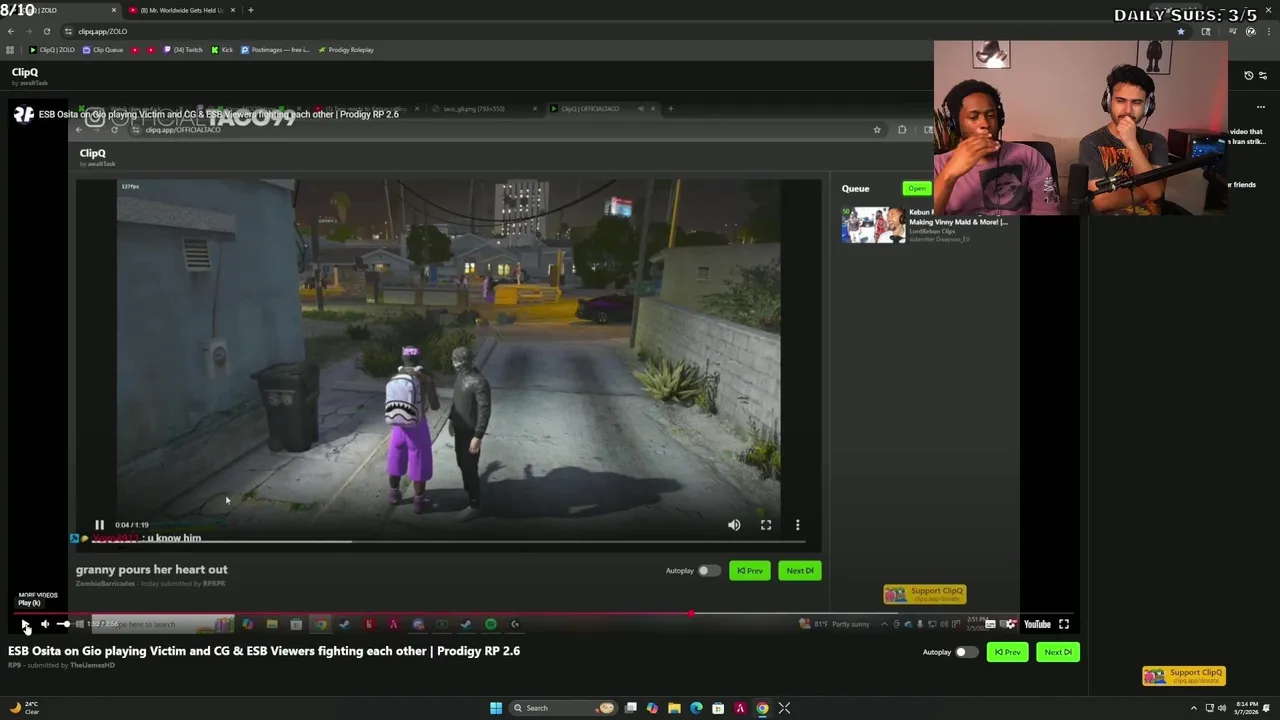Screen dimensions: 1280x720
Task: Open Clip Queue bookmark
Action: 103,50
